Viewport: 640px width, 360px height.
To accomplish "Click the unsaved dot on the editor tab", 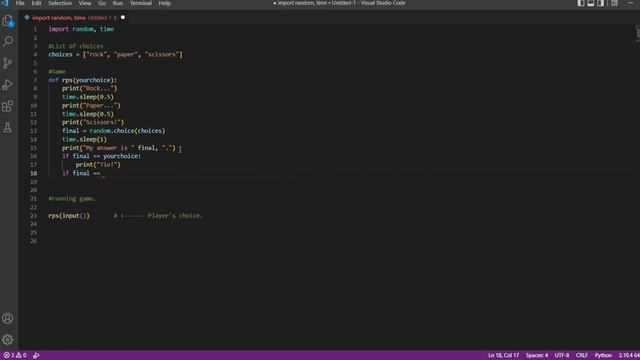I will coord(123,18).
